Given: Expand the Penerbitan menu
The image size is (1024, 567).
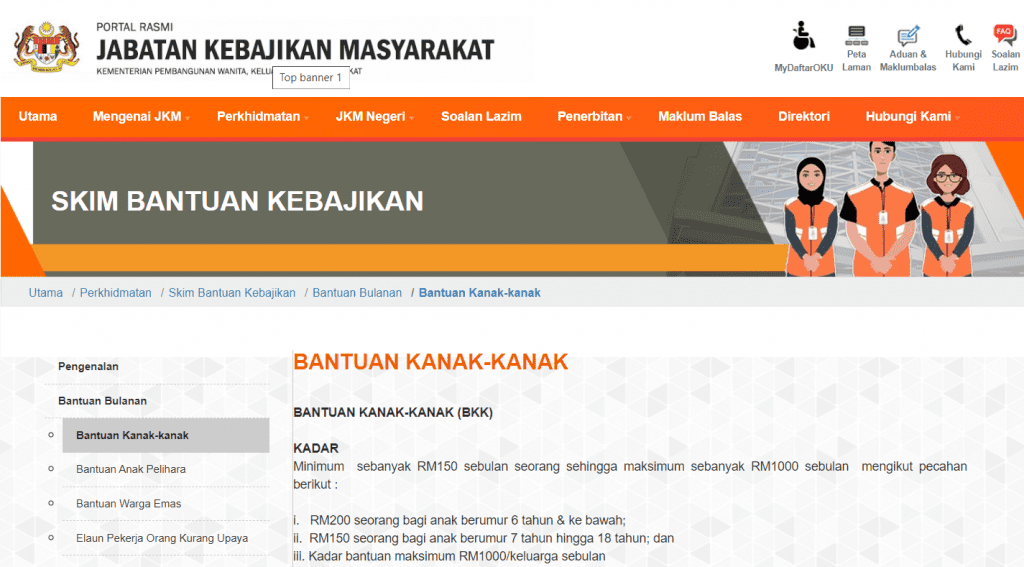Looking at the screenshot, I should pos(593,117).
